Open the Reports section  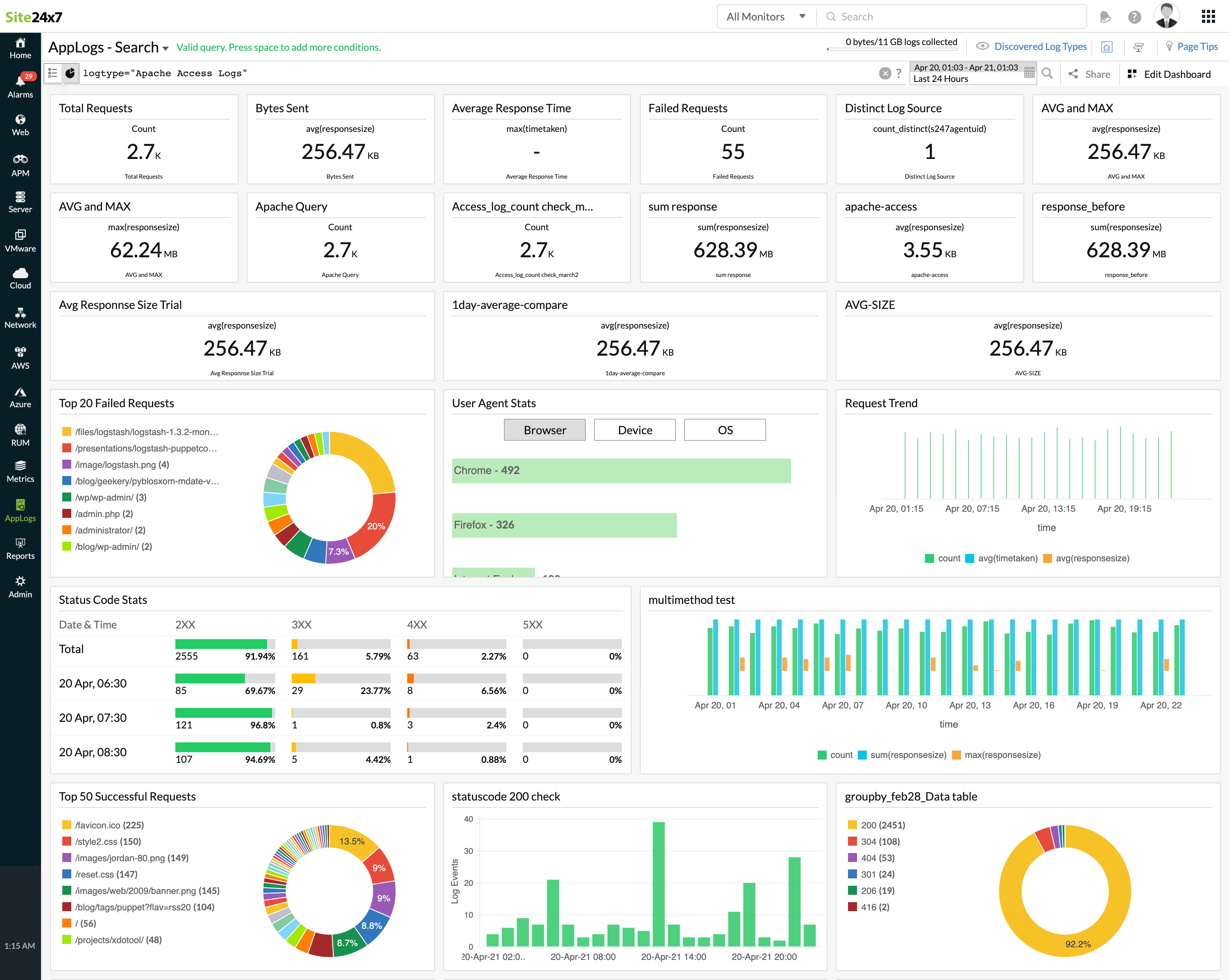20,549
